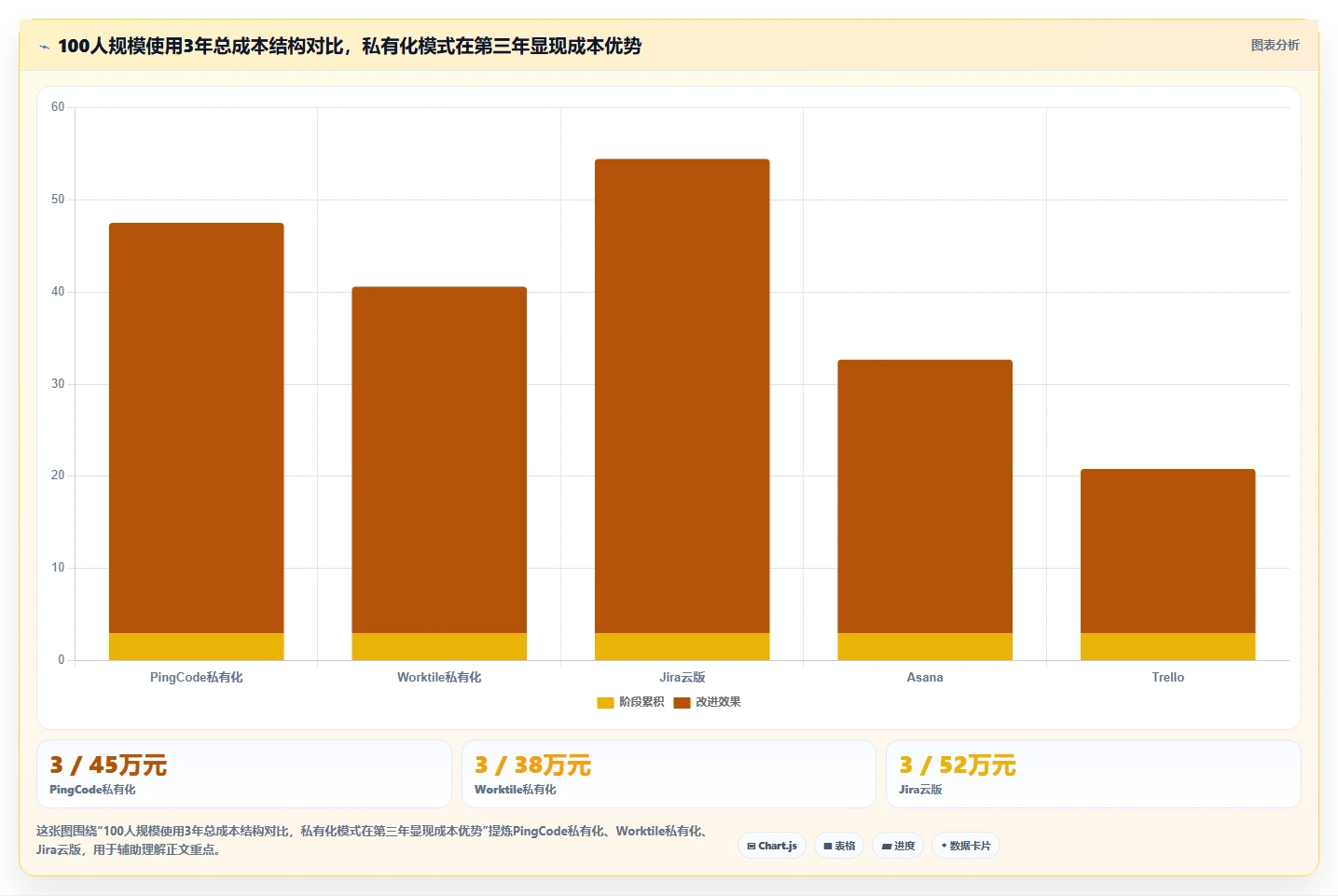Open the 3 / 45万元 PingCode私有化 card
1338x896 pixels.
tap(244, 774)
